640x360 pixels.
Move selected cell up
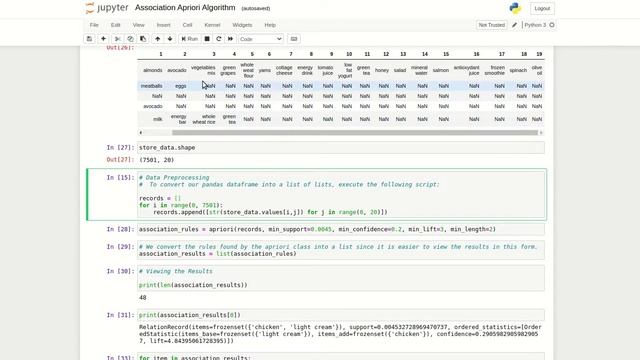pos(158,39)
